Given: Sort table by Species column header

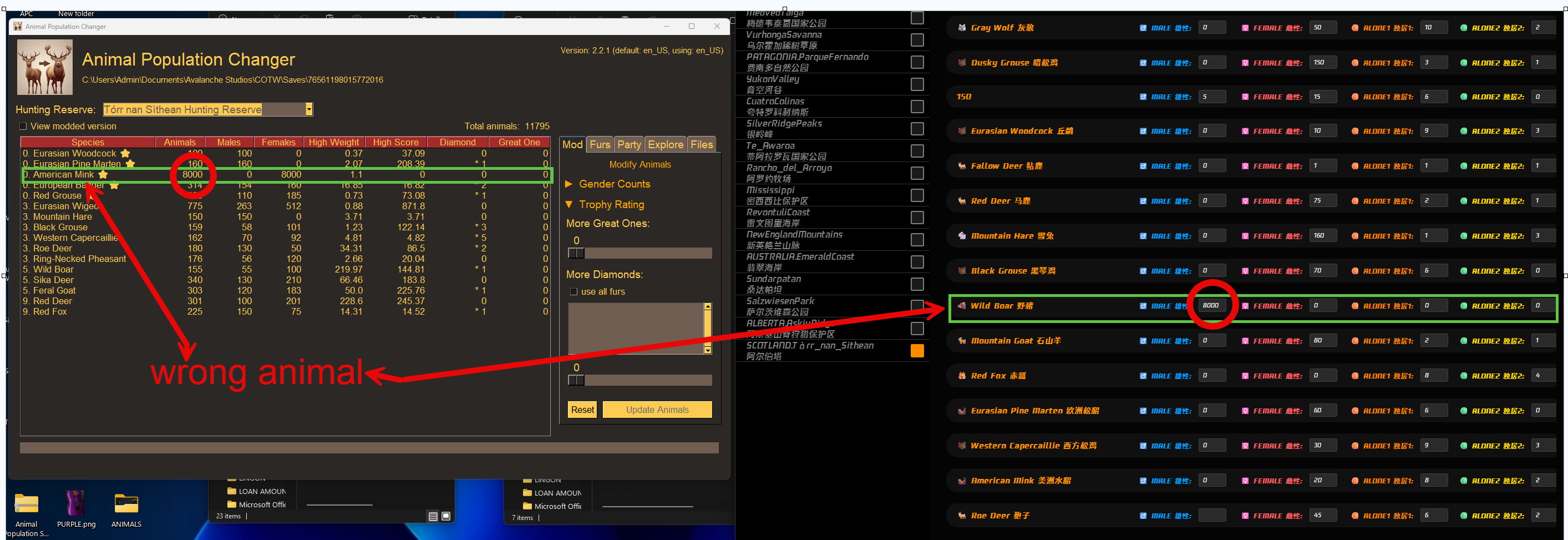Looking at the screenshot, I should (x=88, y=142).
